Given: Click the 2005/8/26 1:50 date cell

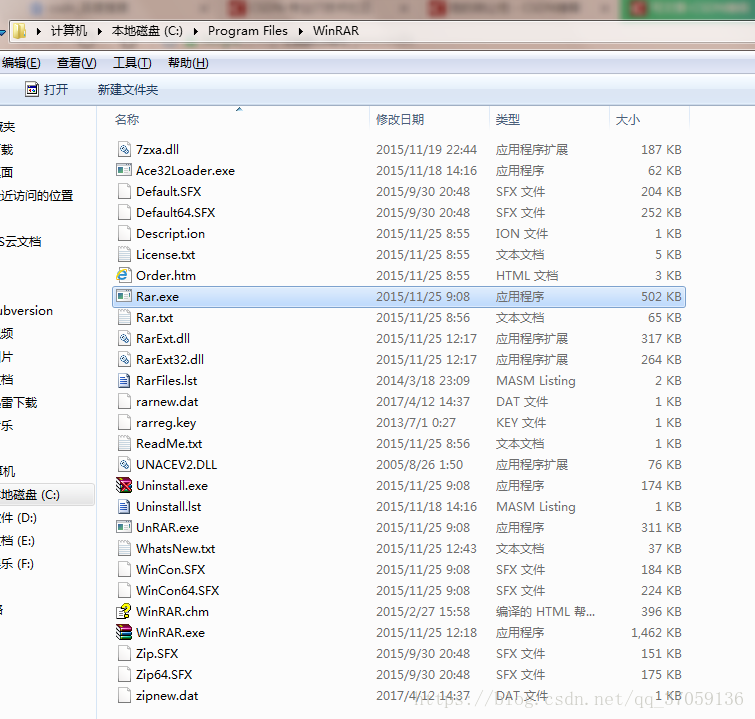Looking at the screenshot, I should pos(419,464).
